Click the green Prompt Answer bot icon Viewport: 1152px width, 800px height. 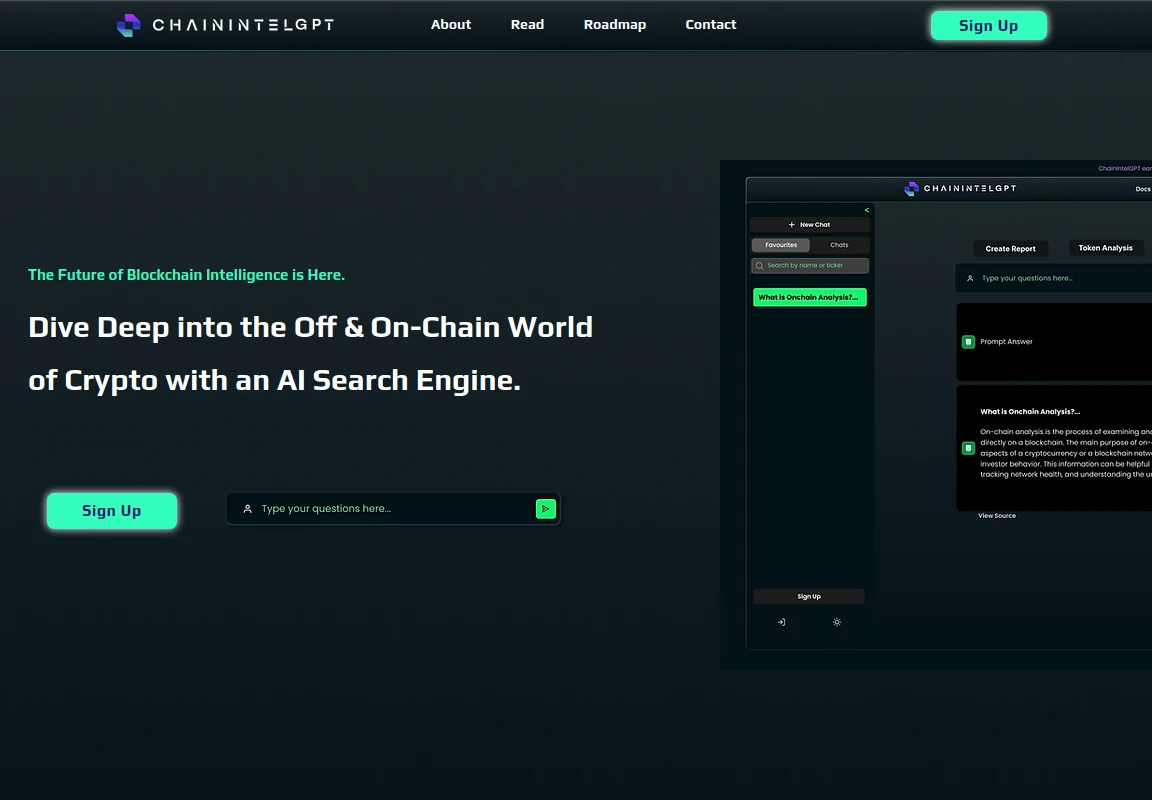pos(968,342)
